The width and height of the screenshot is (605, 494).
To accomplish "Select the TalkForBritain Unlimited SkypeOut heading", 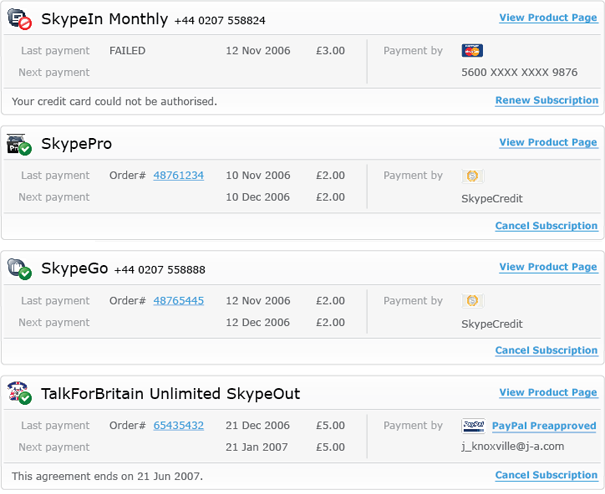I will click(171, 394).
